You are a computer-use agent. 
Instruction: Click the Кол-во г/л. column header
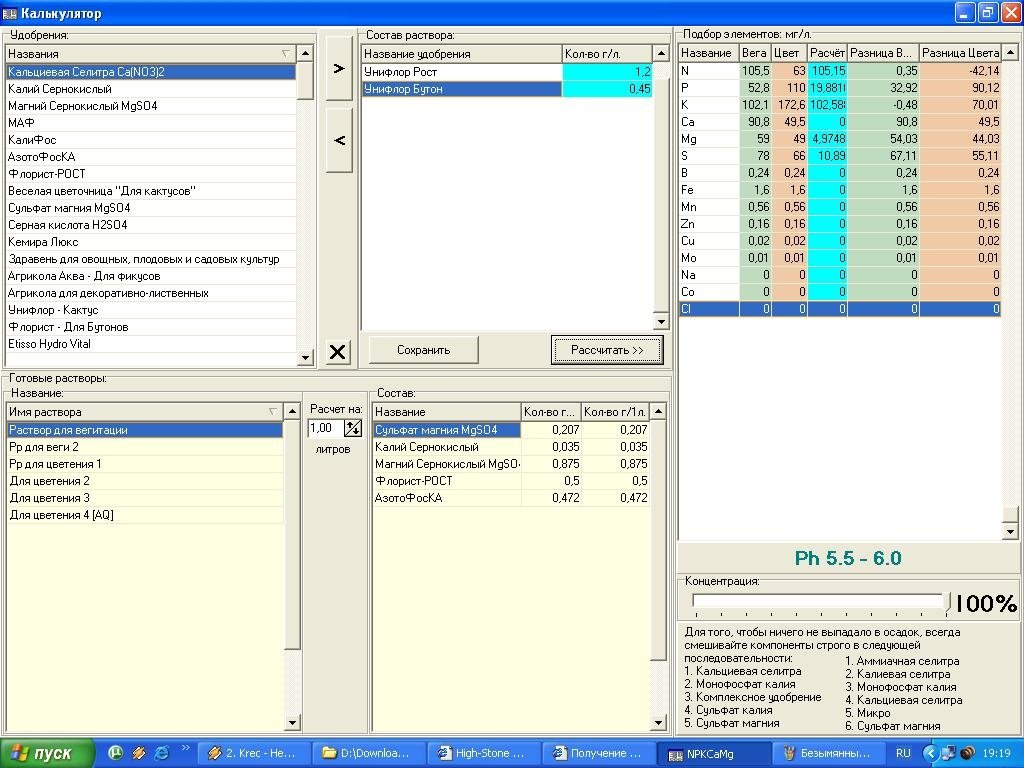pyautogui.click(x=607, y=54)
